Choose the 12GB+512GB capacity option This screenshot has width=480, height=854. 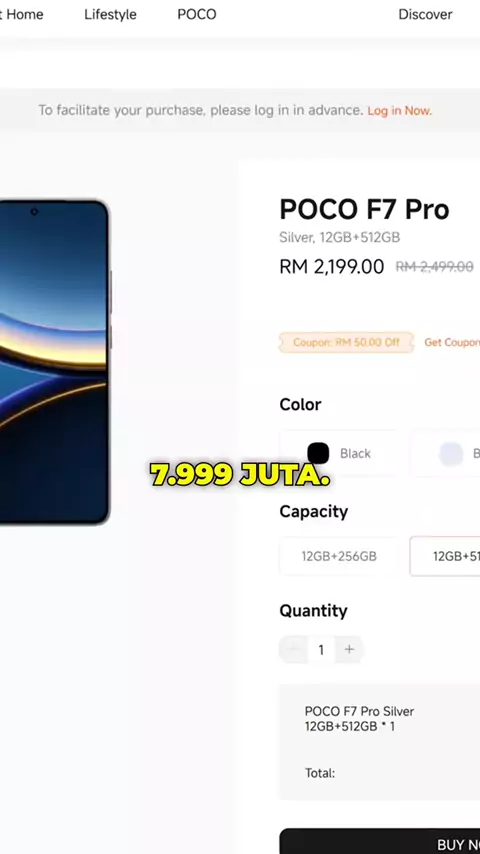445,556
